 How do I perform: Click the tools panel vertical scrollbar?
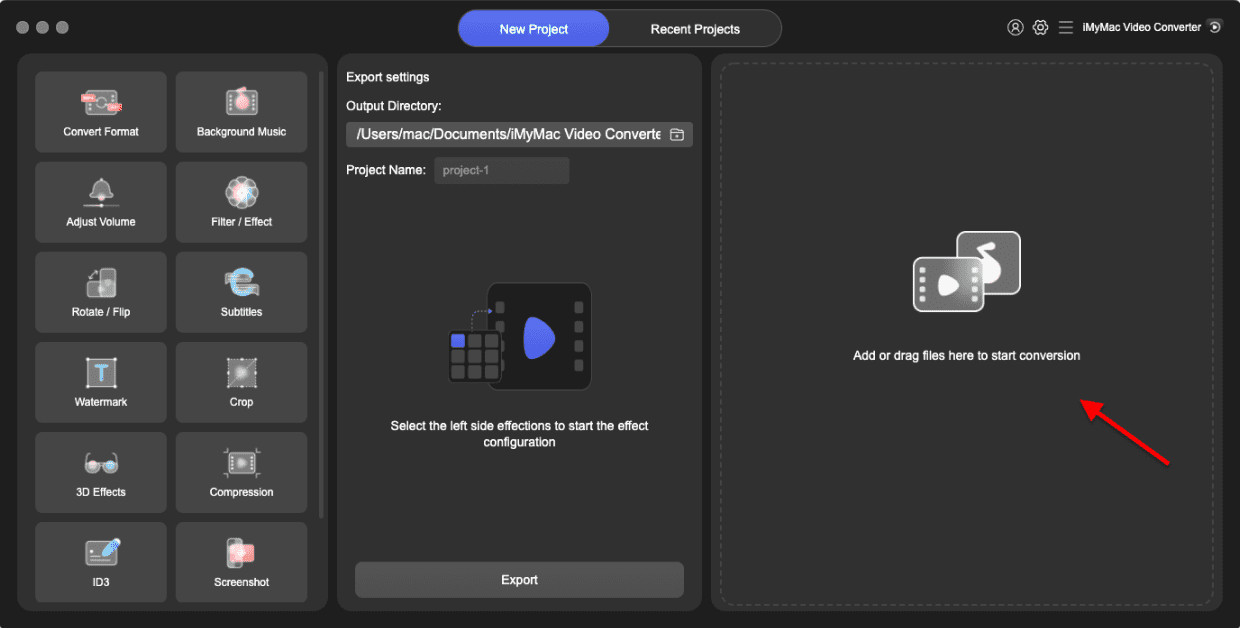(321, 295)
